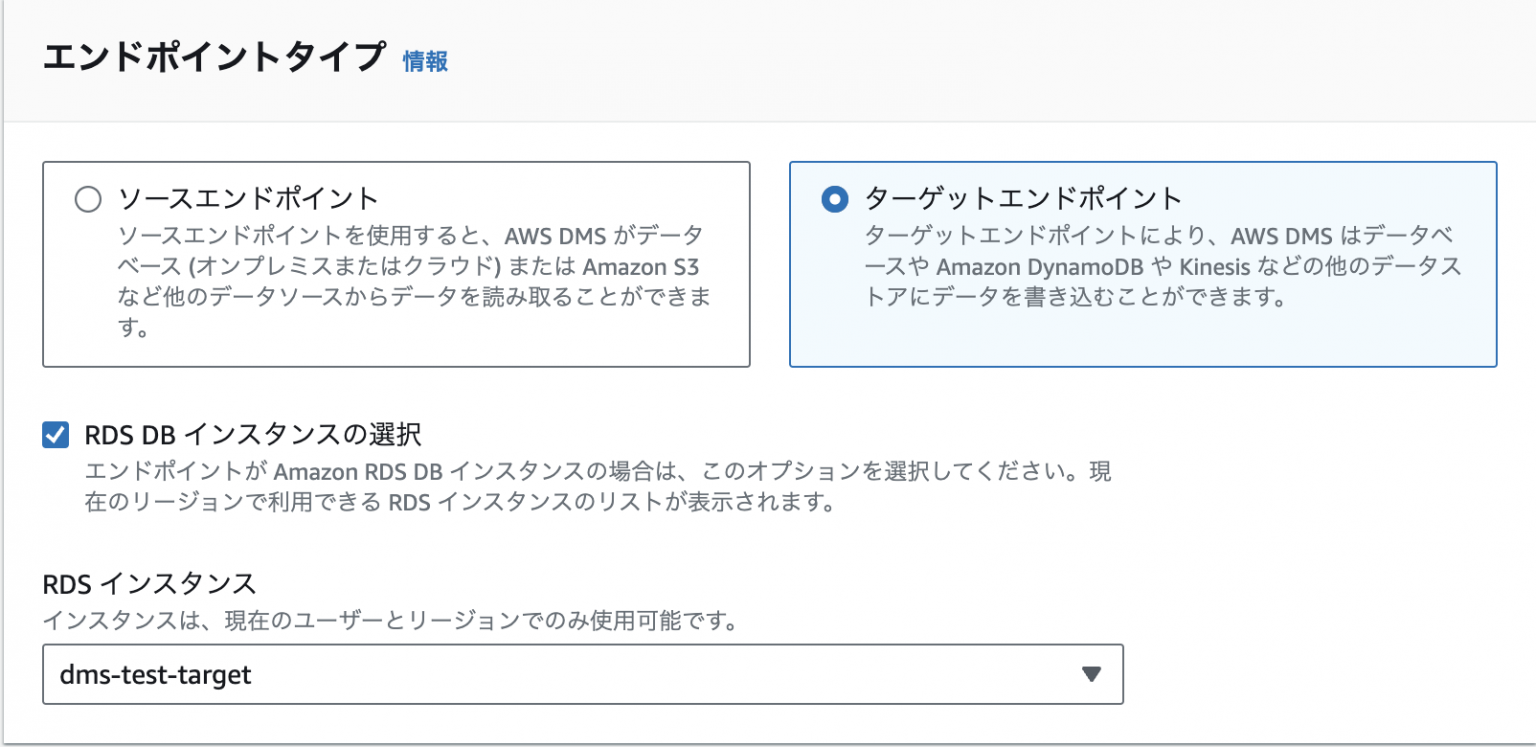Click the ソースエンドポイント card area
The height and width of the screenshot is (747, 1536).
pyautogui.click(x=396, y=264)
